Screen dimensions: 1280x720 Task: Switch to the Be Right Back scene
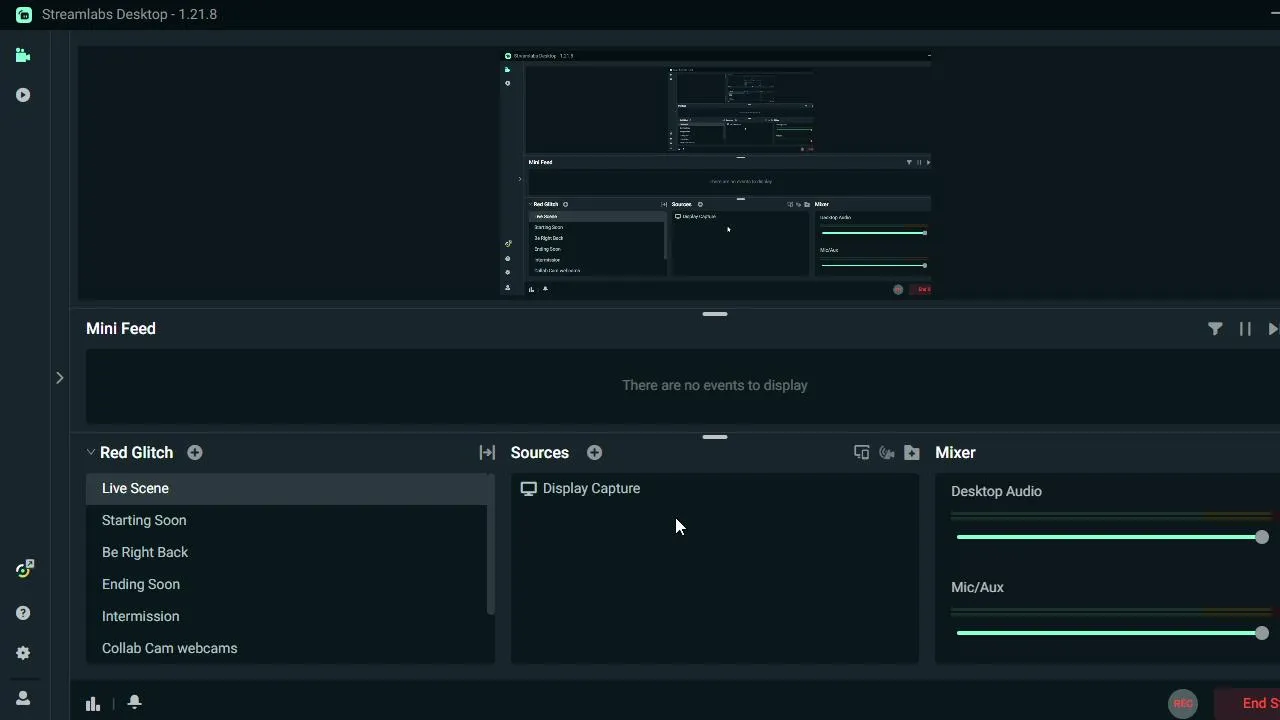click(x=286, y=553)
